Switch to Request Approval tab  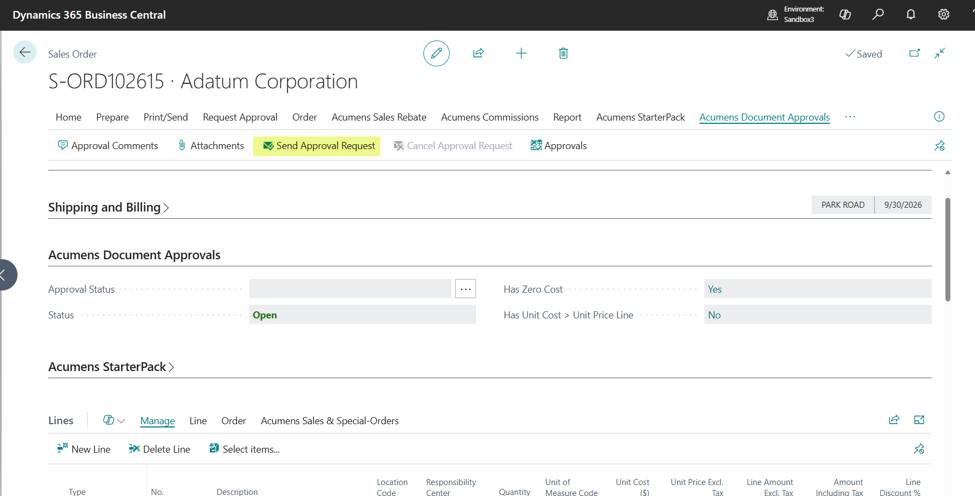(240, 117)
